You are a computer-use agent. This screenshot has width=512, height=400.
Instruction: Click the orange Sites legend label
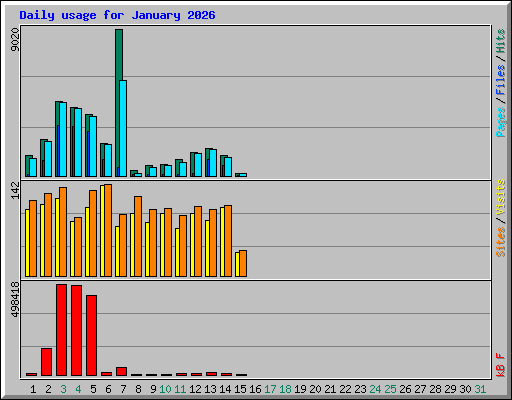(x=500, y=242)
